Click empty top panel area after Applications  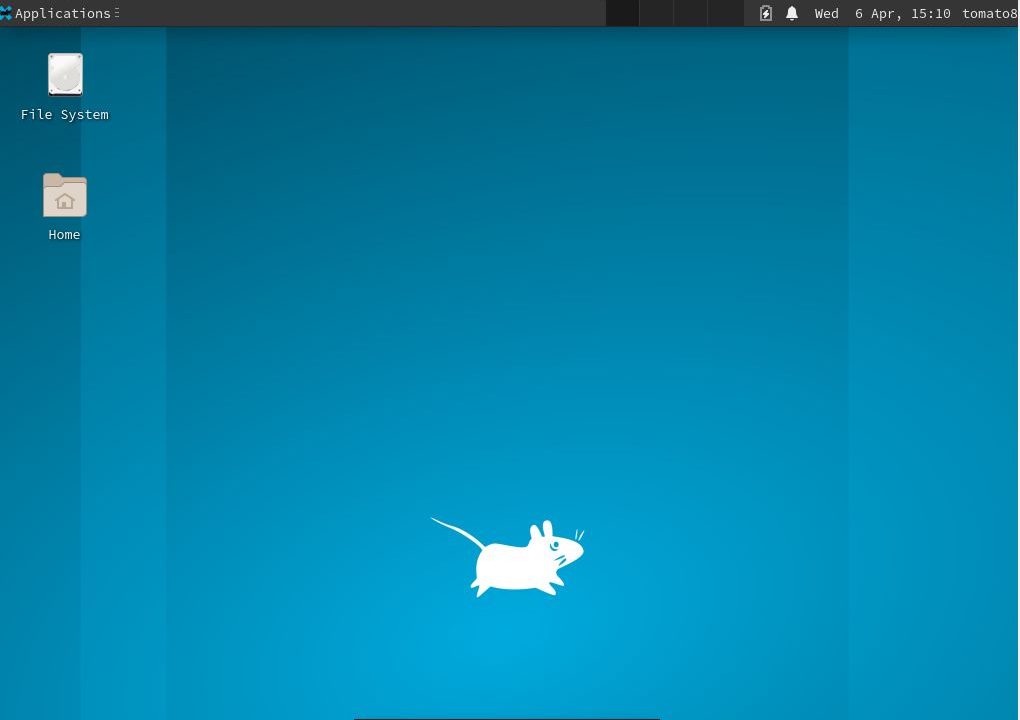[360, 13]
